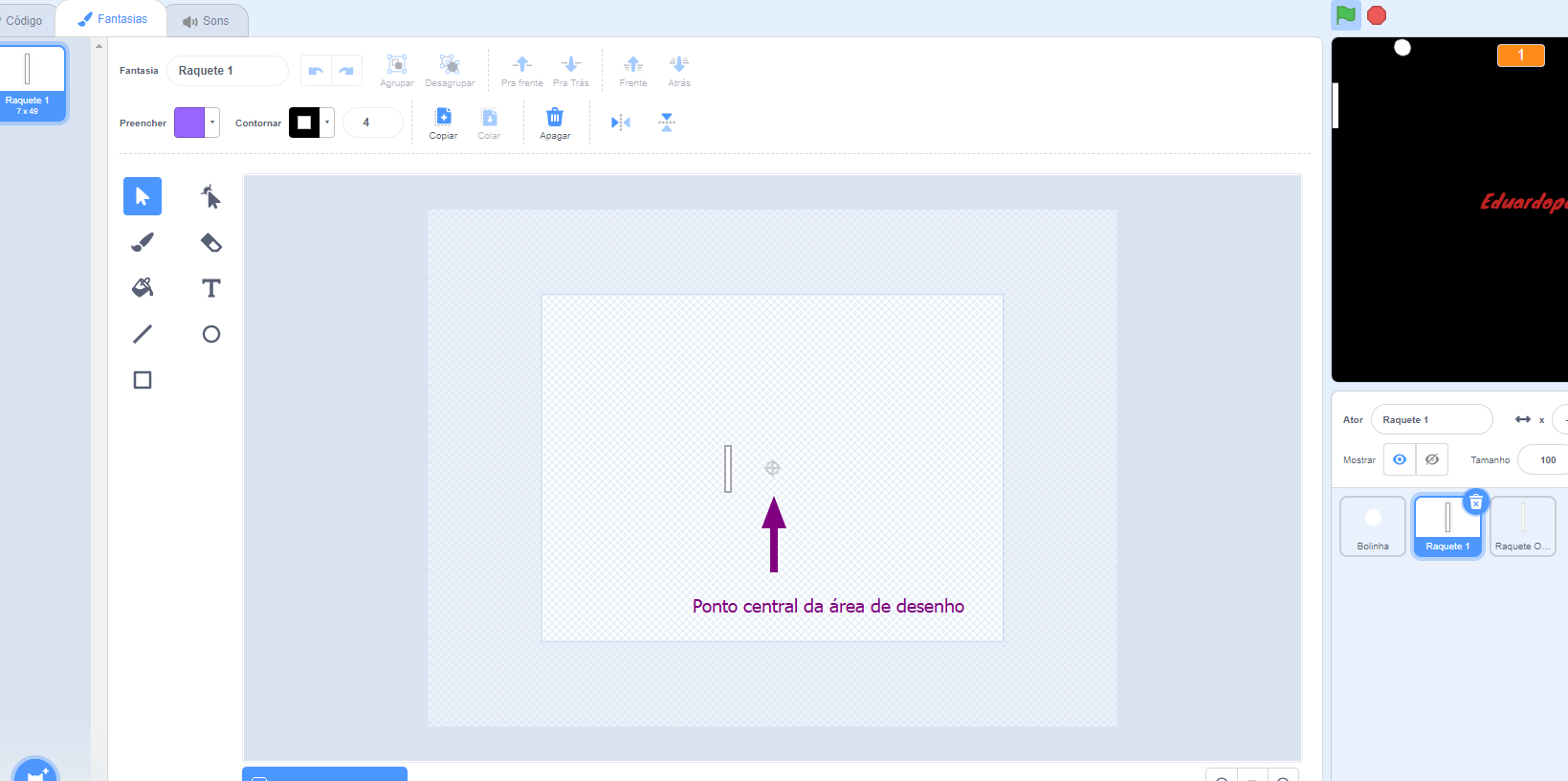Image resolution: width=1568 pixels, height=781 pixels.
Task: Edit the Tamanho size field
Action: pos(1542,459)
